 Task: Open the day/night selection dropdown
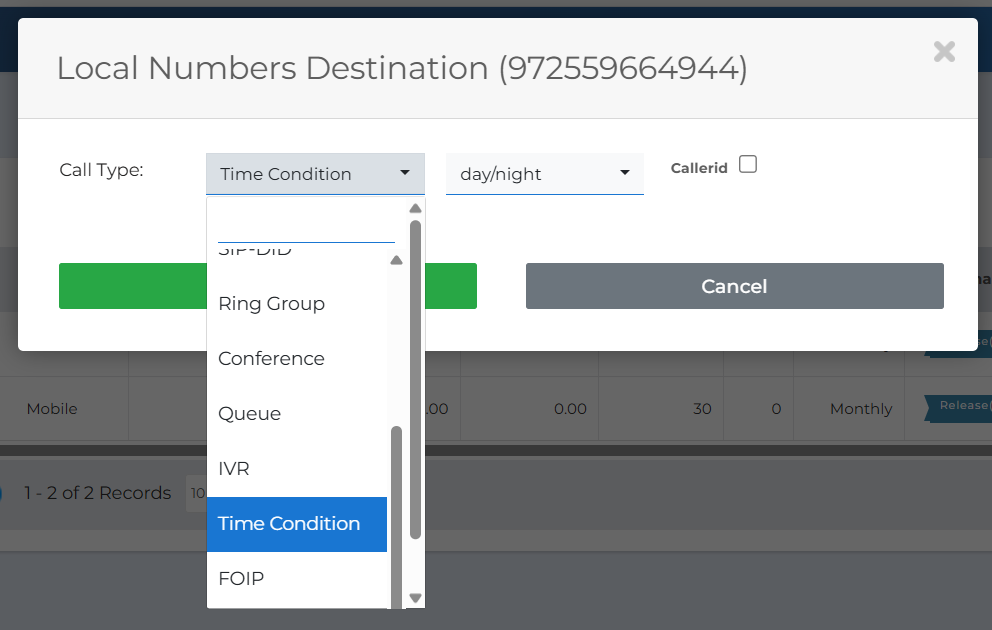tap(543, 174)
